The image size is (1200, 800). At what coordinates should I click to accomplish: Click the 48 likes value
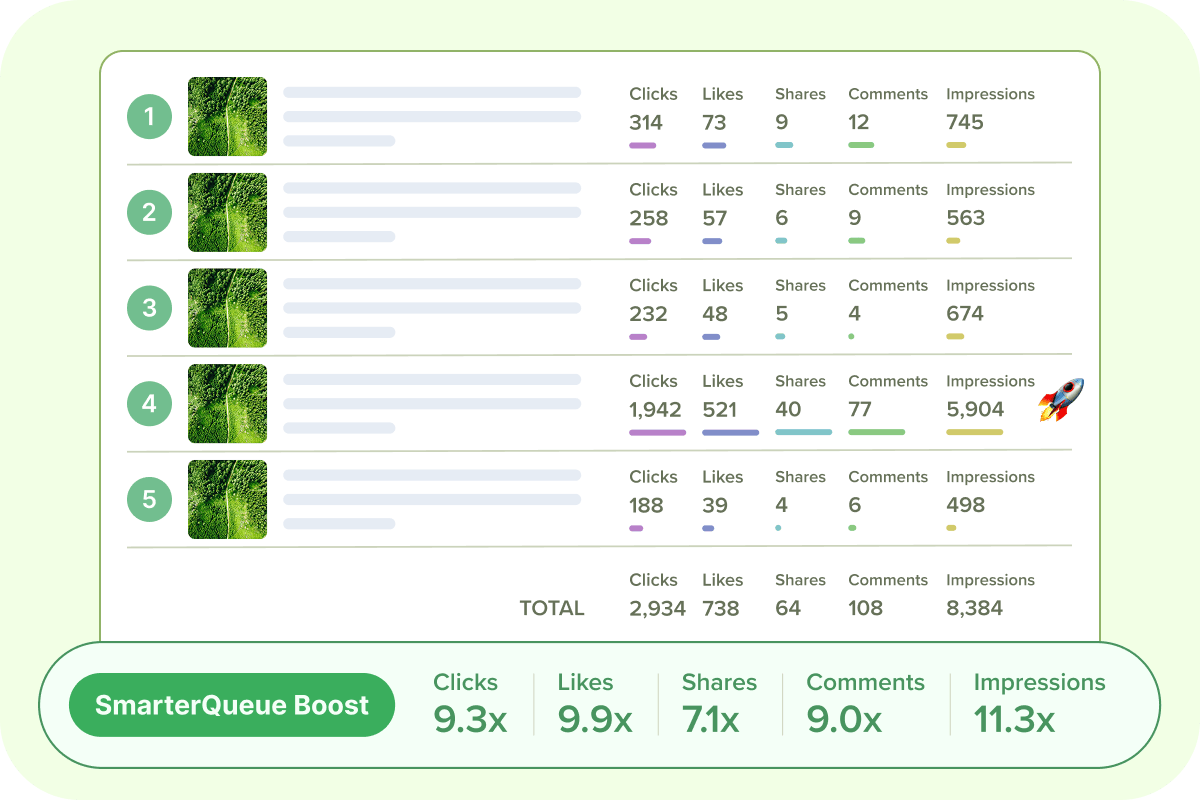pyautogui.click(x=715, y=314)
